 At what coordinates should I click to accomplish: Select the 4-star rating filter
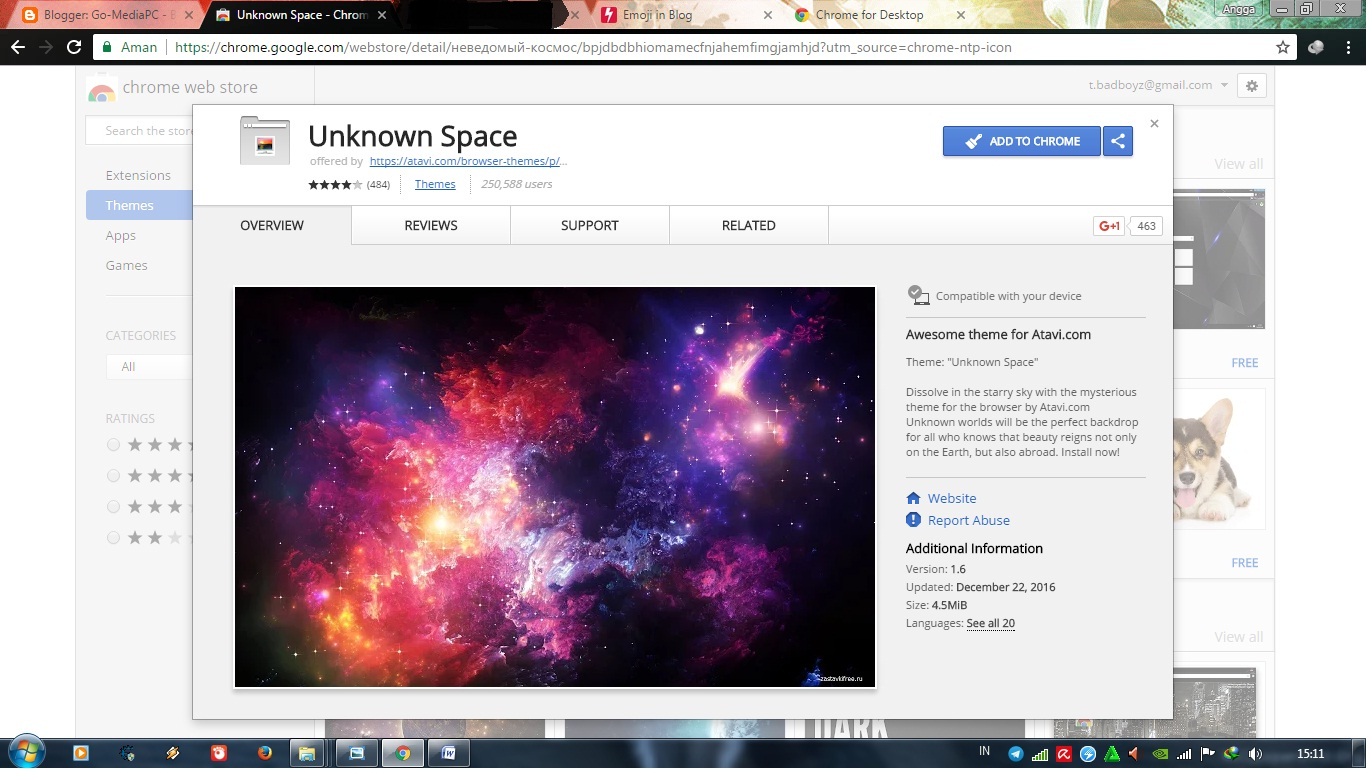click(113, 475)
